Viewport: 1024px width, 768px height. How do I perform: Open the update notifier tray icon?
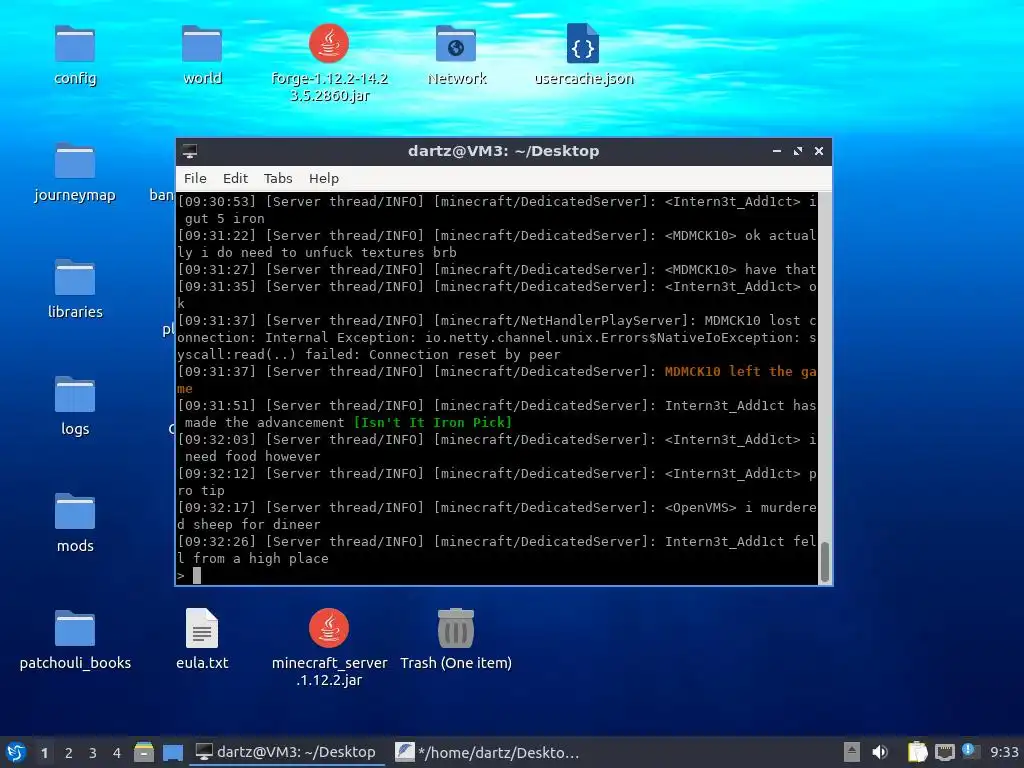pyautogui.click(x=969, y=752)
